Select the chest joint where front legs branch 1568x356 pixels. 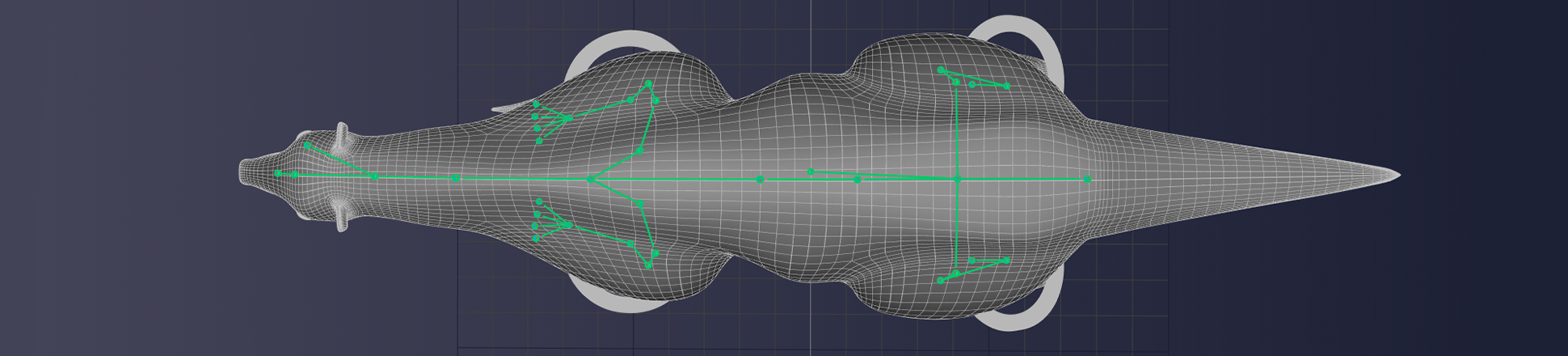point(589,179)
